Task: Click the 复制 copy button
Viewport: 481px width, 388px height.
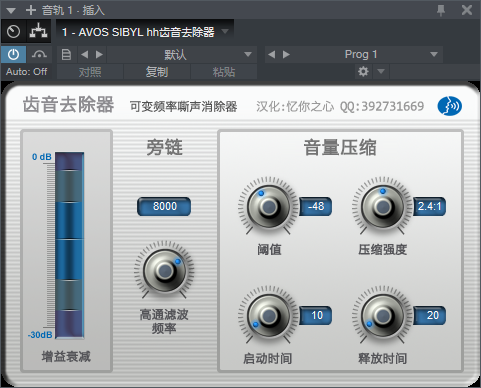Action: click(157, 72)
